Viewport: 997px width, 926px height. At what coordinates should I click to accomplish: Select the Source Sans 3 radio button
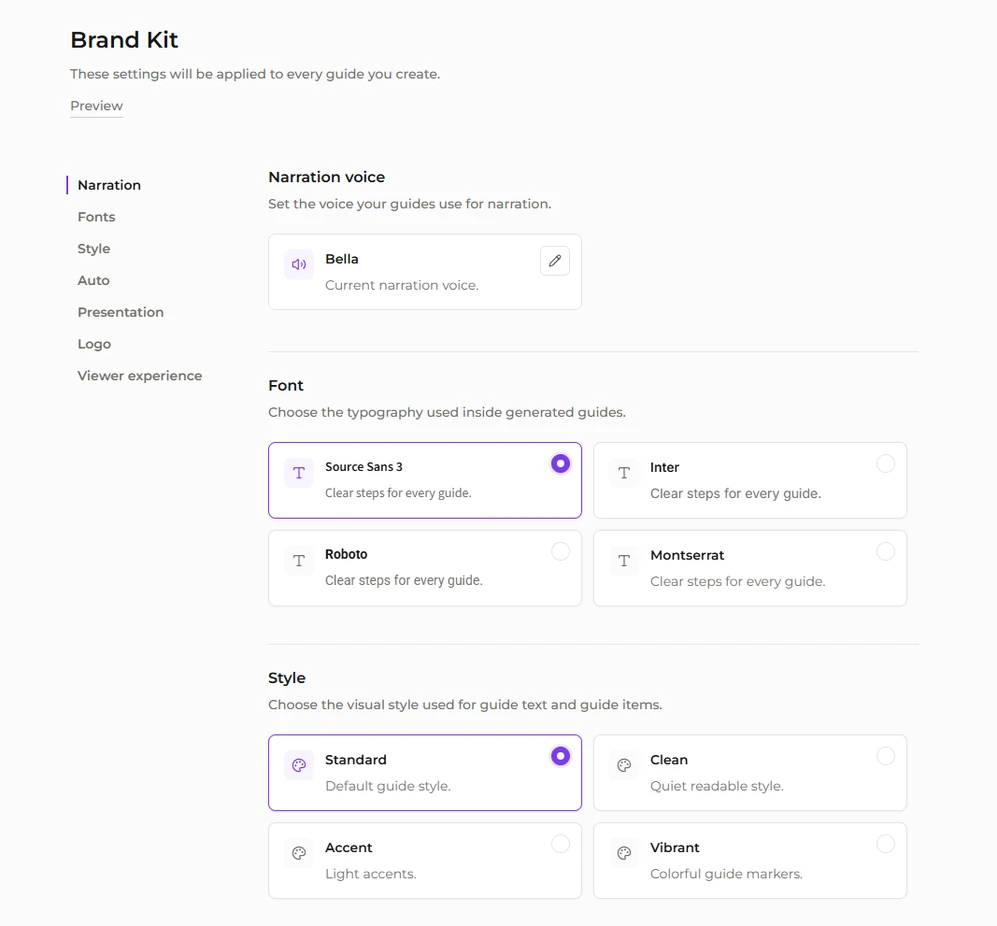(560, 464)
